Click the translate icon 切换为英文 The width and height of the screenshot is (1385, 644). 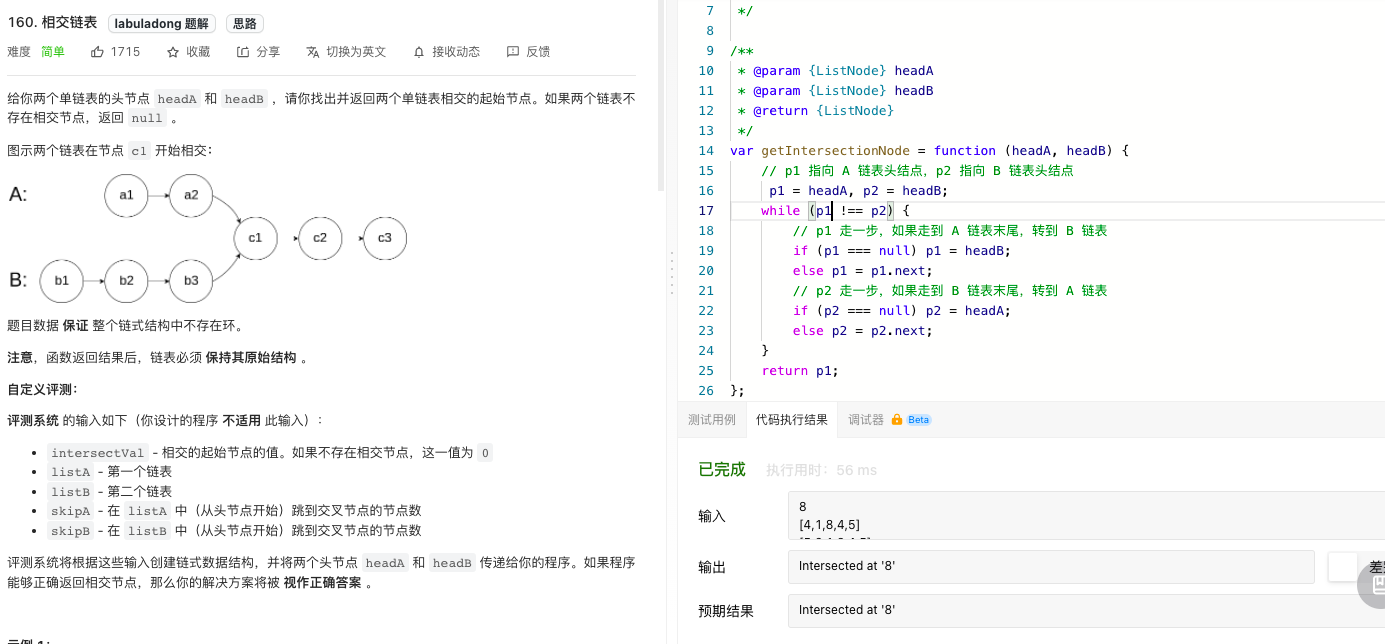pyautogui.click(x=313, y=52)
